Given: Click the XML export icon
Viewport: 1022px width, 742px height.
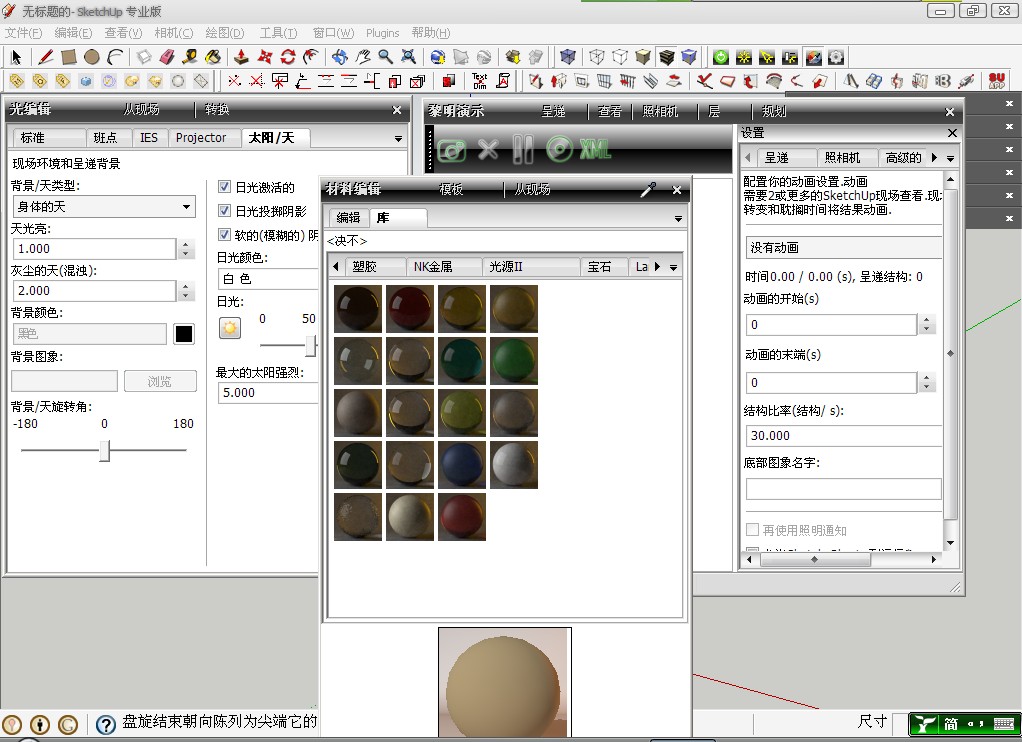Looking at the screenshot, I should tap(596, 150).
